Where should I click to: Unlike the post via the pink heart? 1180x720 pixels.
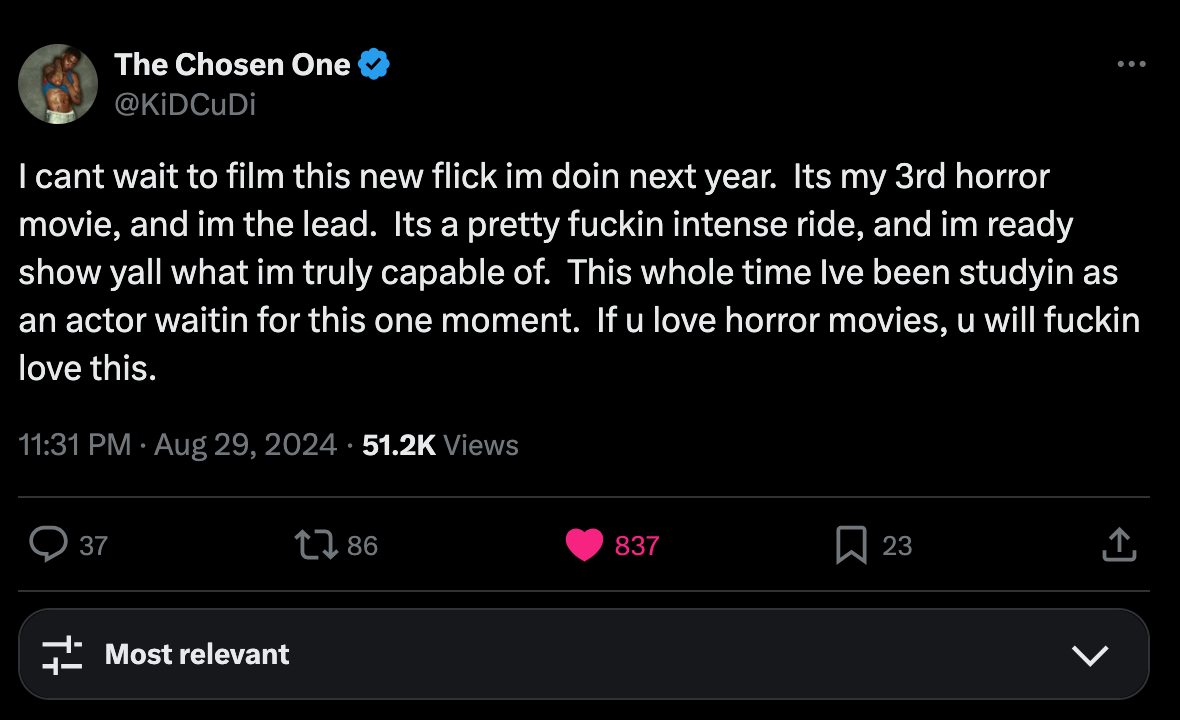point(584,545)
